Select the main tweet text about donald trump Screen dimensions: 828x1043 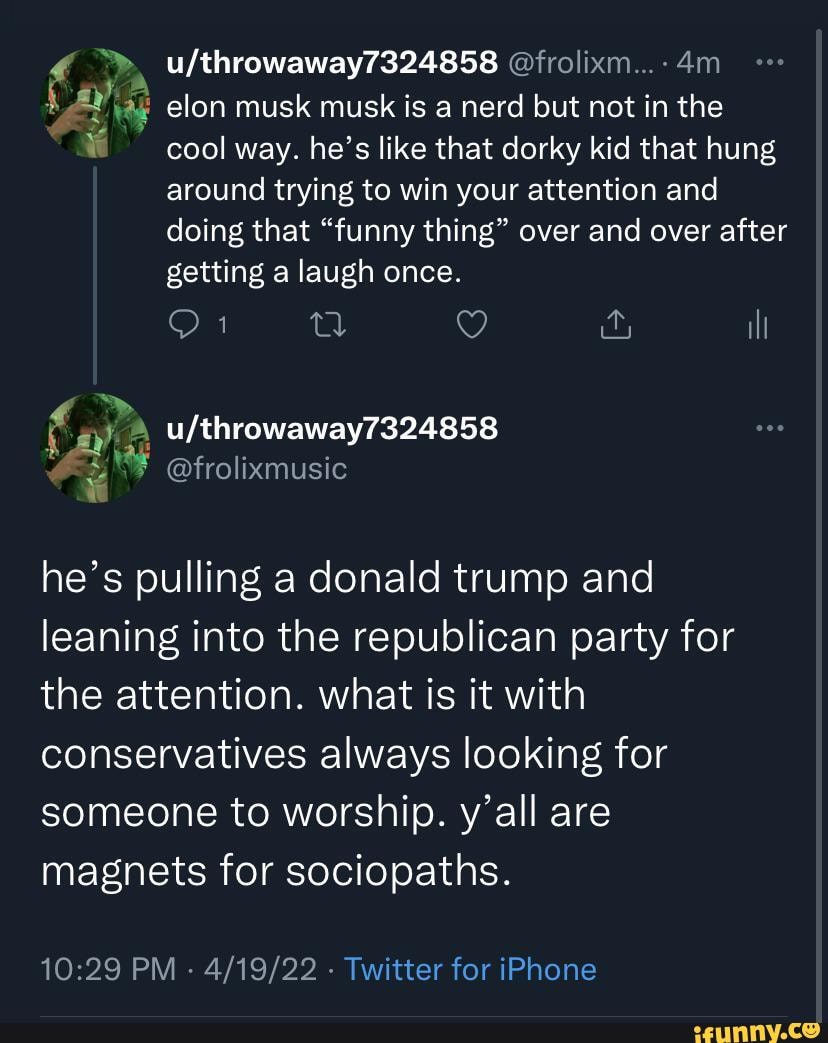(x=385, y=724)
